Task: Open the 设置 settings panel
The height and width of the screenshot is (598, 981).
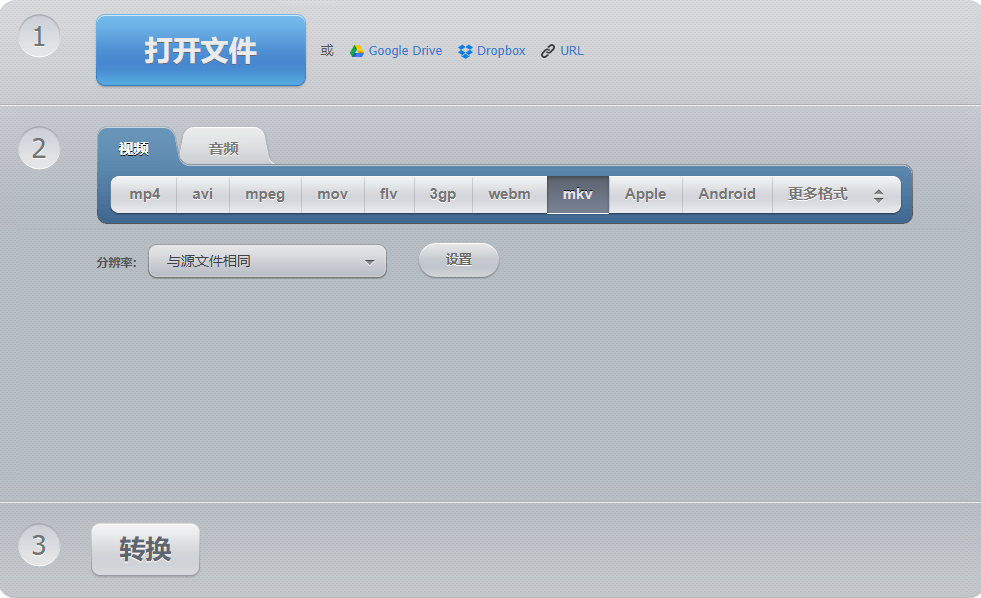Action: 458,259
